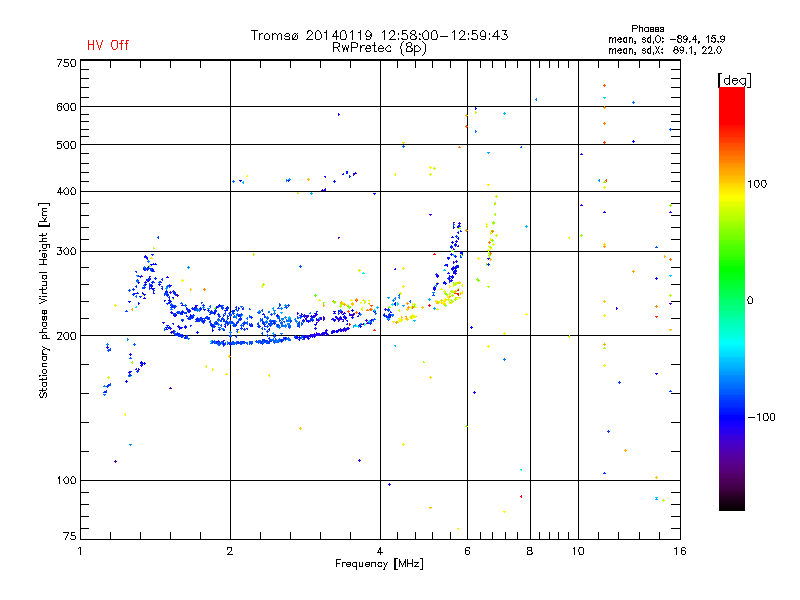Click the x-axis label '10'
This screenshot has height=600, width=800.
[578, 551]
